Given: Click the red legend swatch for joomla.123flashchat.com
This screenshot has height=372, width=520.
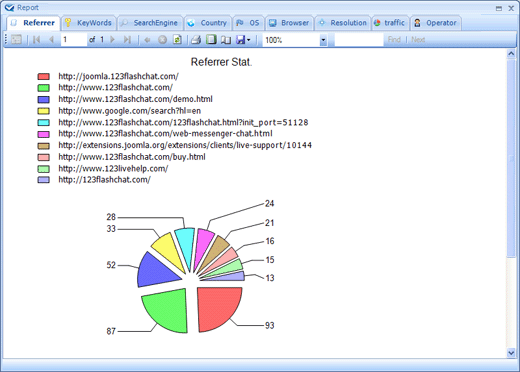Looking at the screenshot, I should (44, 77).
